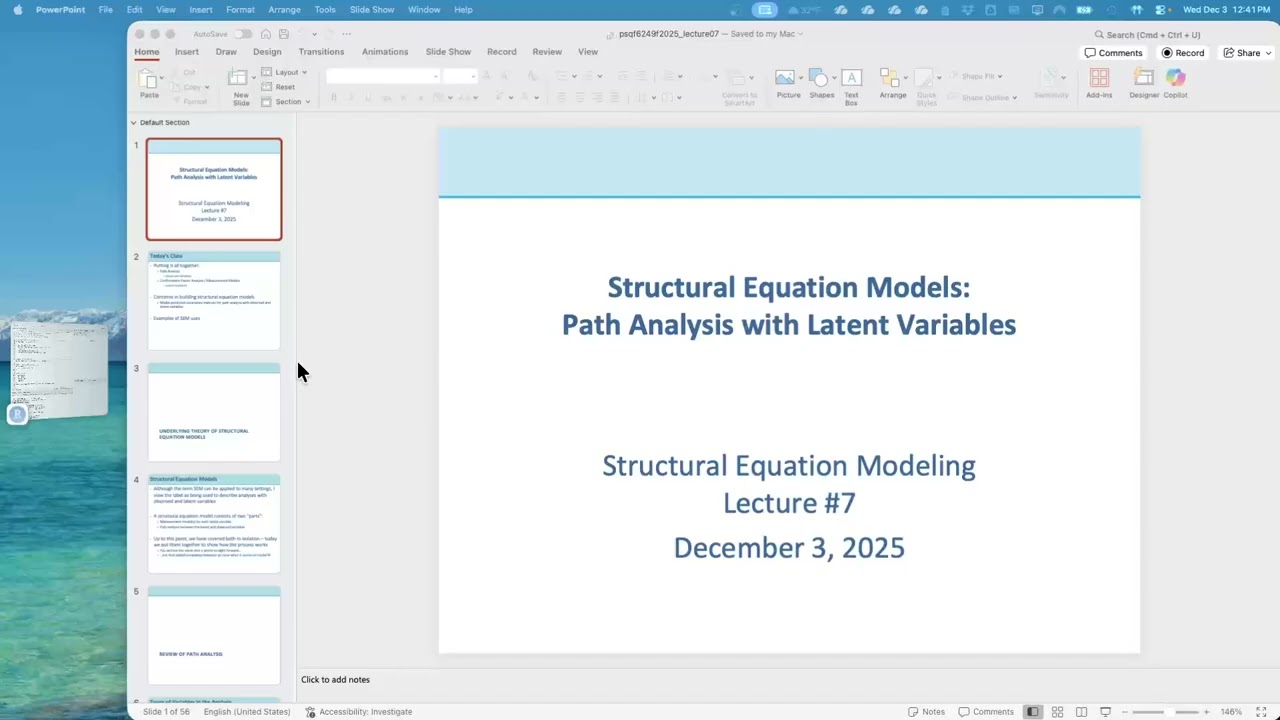Switch to Normal view in status bar
The height and width of the screenshot is (720, 1280).
click(x=1032, y=712)
